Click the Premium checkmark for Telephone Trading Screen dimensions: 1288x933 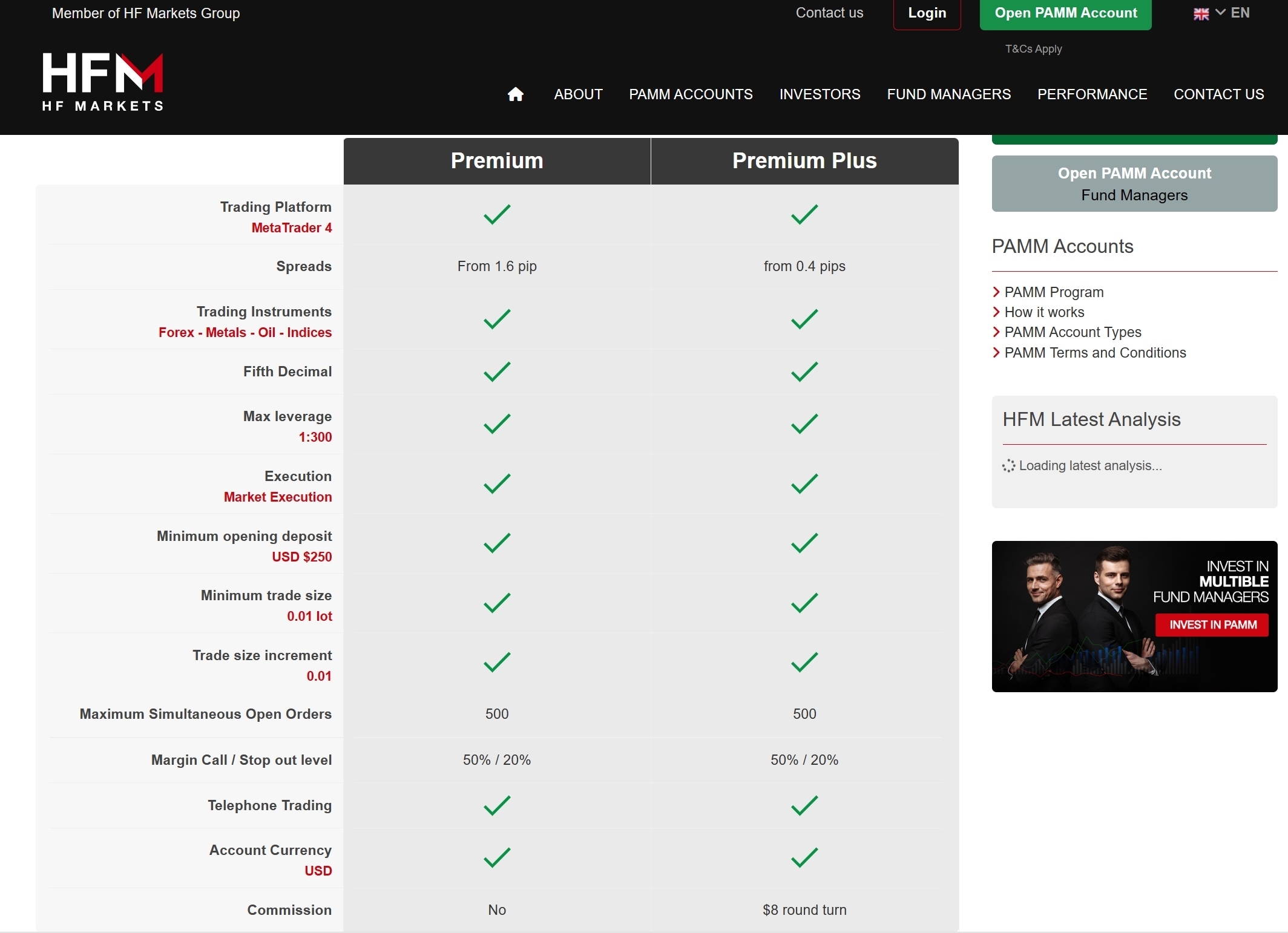click(x=497, y=805)
